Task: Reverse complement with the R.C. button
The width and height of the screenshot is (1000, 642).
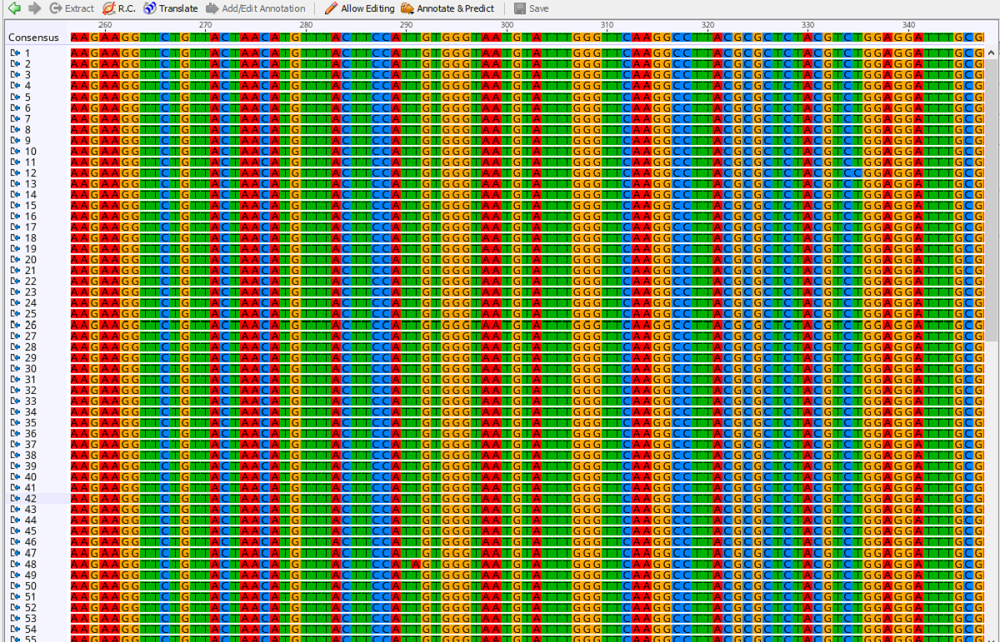Action: (119, 8)
